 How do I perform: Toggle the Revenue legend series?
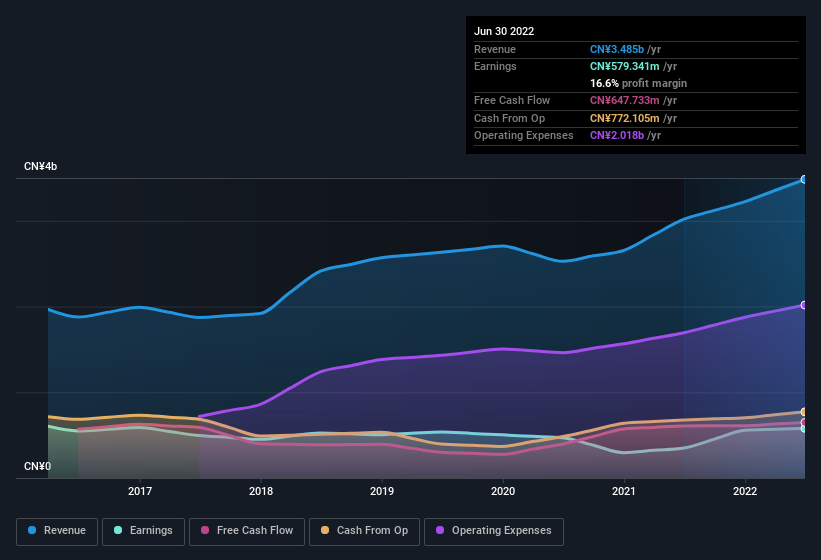point(58,531)
